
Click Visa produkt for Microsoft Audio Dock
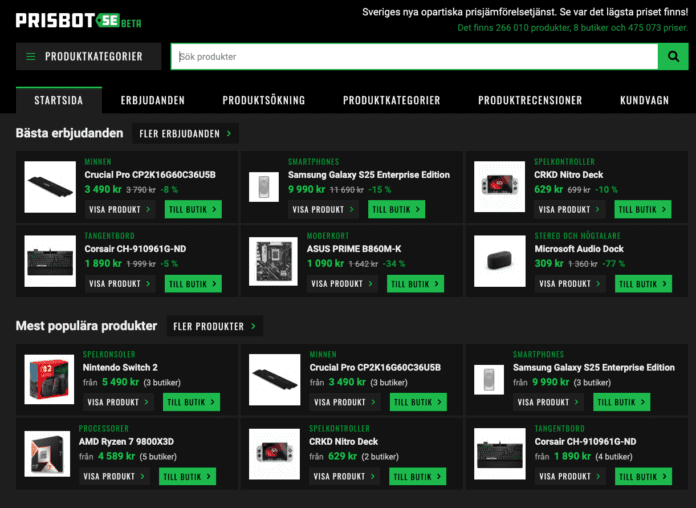pyautogui.click(x=570, y=284)
